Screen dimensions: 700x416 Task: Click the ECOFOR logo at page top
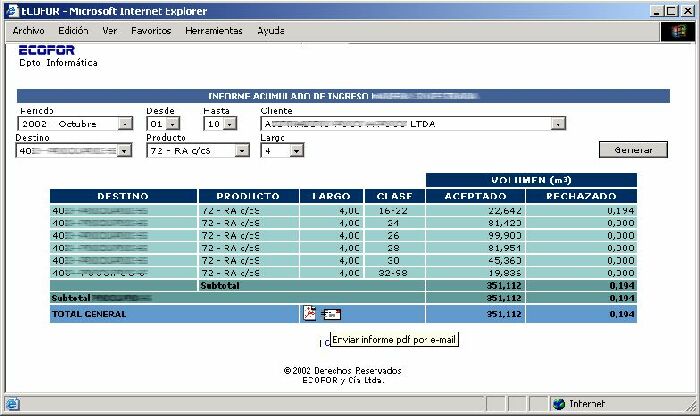pos(46,49)
